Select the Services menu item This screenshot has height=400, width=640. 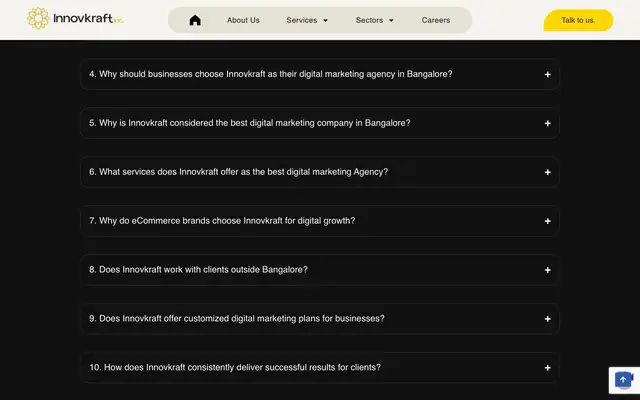click(302, 20)
